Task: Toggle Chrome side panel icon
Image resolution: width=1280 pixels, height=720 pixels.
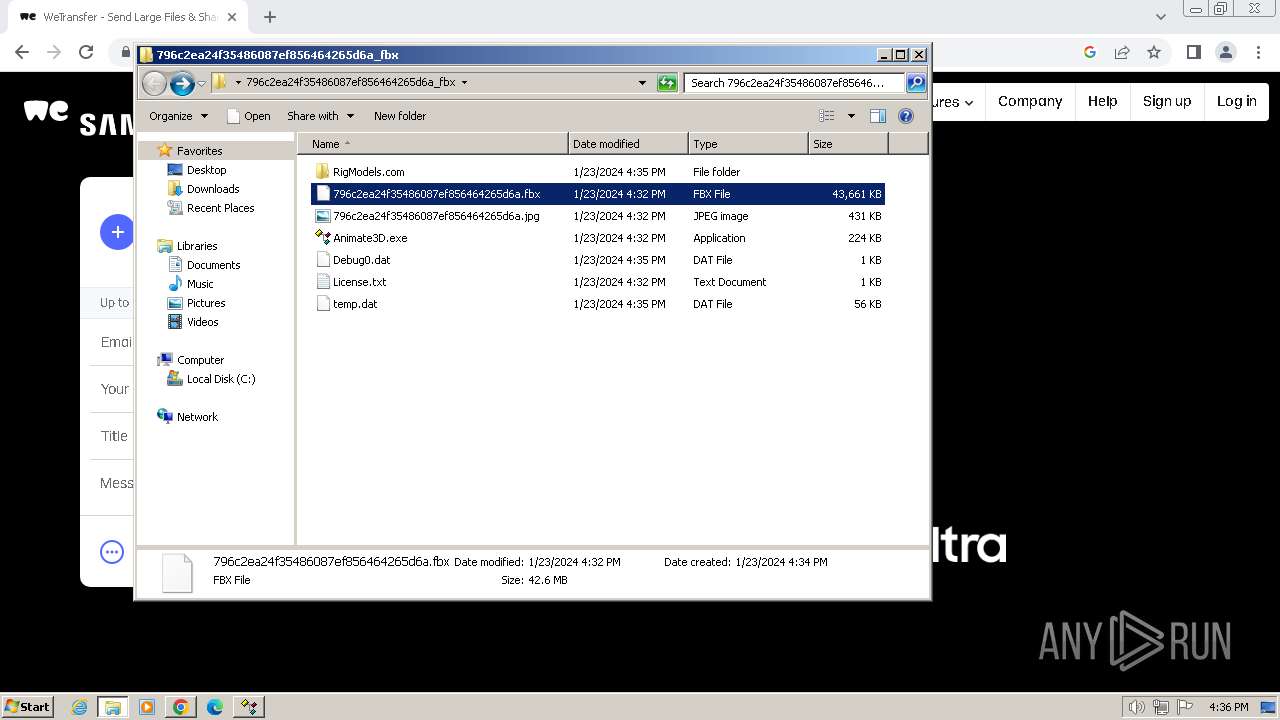Action: (x=1193, y=53)
